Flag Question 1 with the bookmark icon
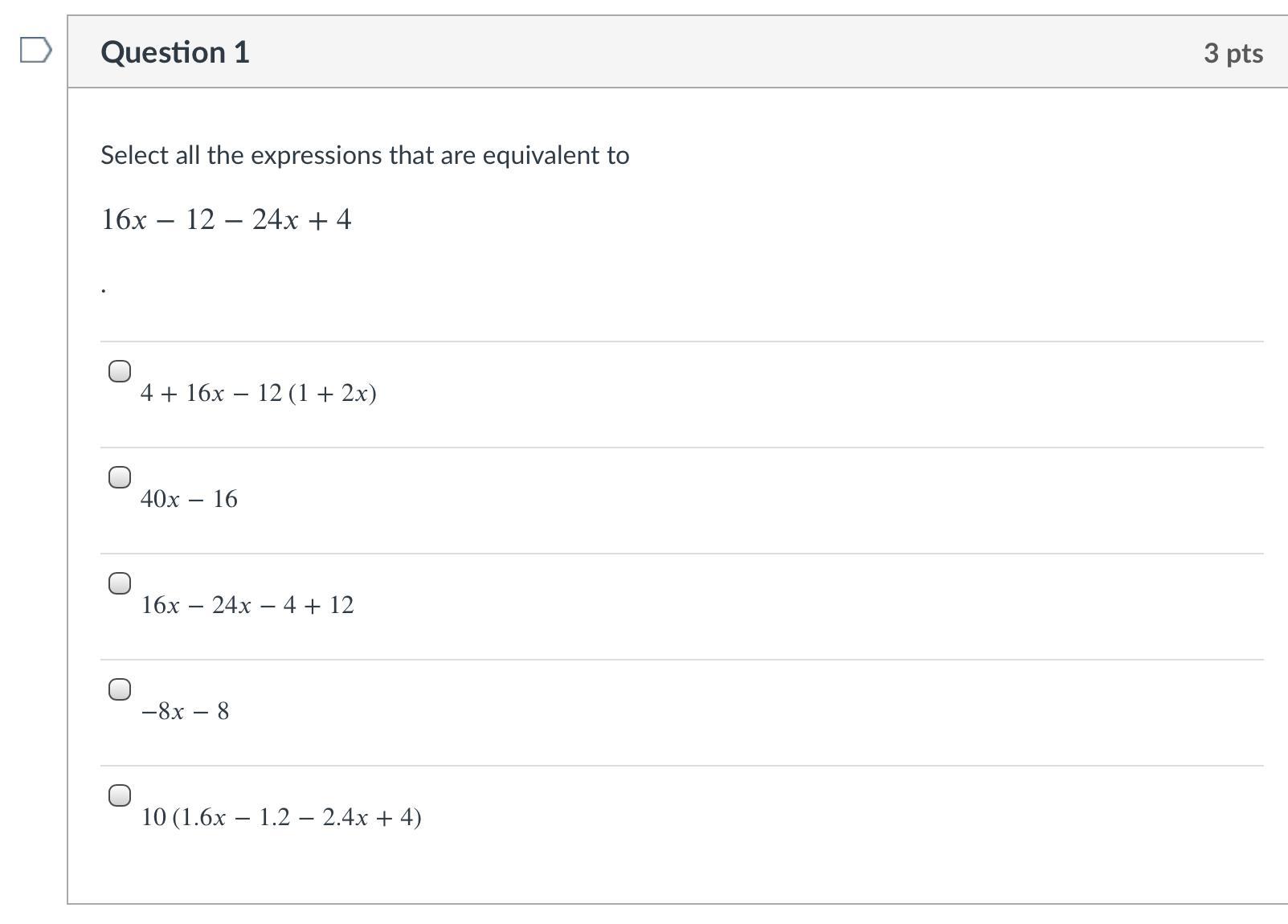 (x=35, y=51)
